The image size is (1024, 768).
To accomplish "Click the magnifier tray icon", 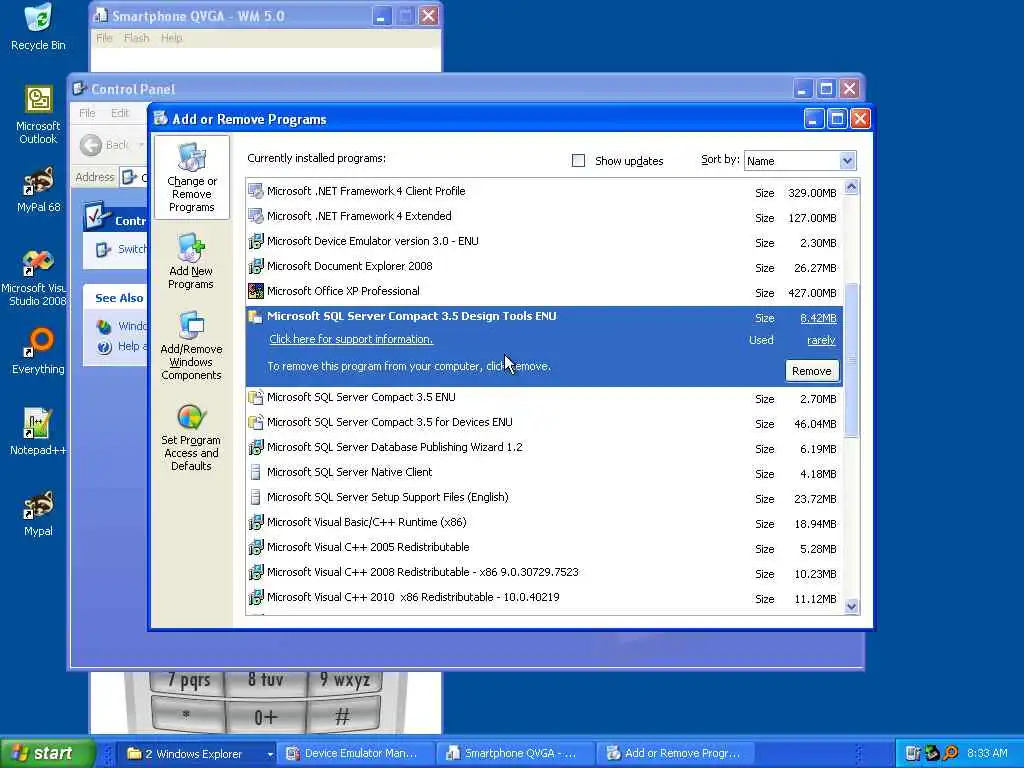I will coord(951,753).
